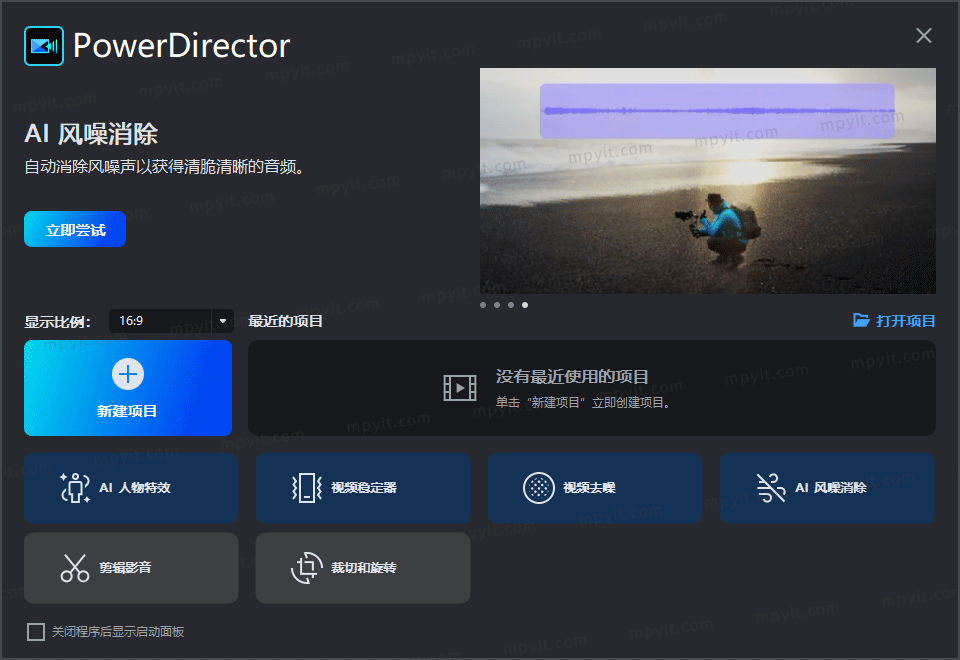Click the 自动消除风噪声 description text
Image resolution: width=960 pixels, height=660 pixels.
click(164, 167)
